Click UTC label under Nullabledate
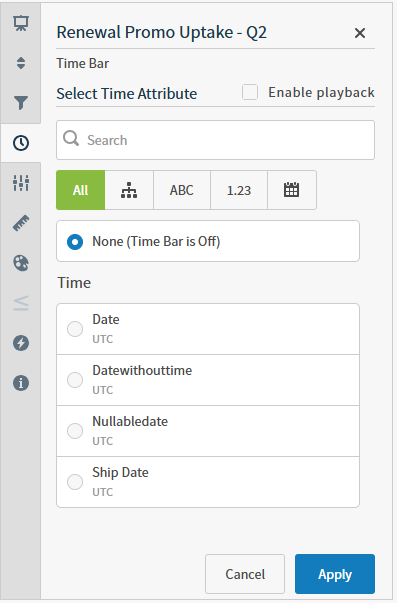 (x=103, y=441)
